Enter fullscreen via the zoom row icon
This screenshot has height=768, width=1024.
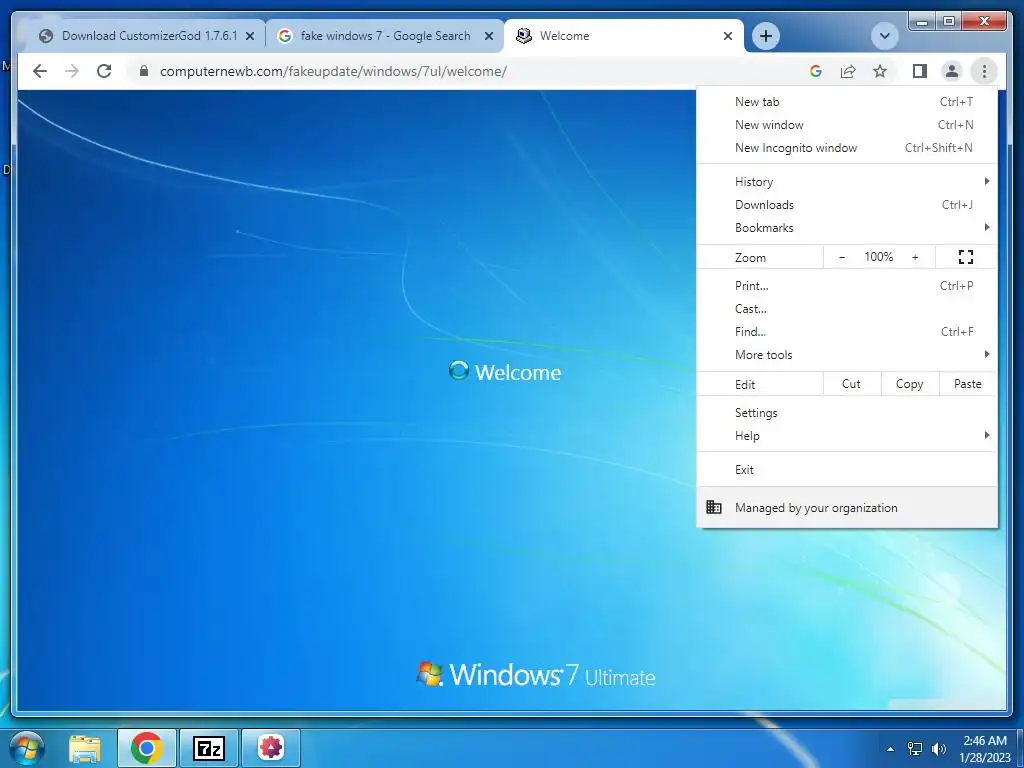point(966,257)
